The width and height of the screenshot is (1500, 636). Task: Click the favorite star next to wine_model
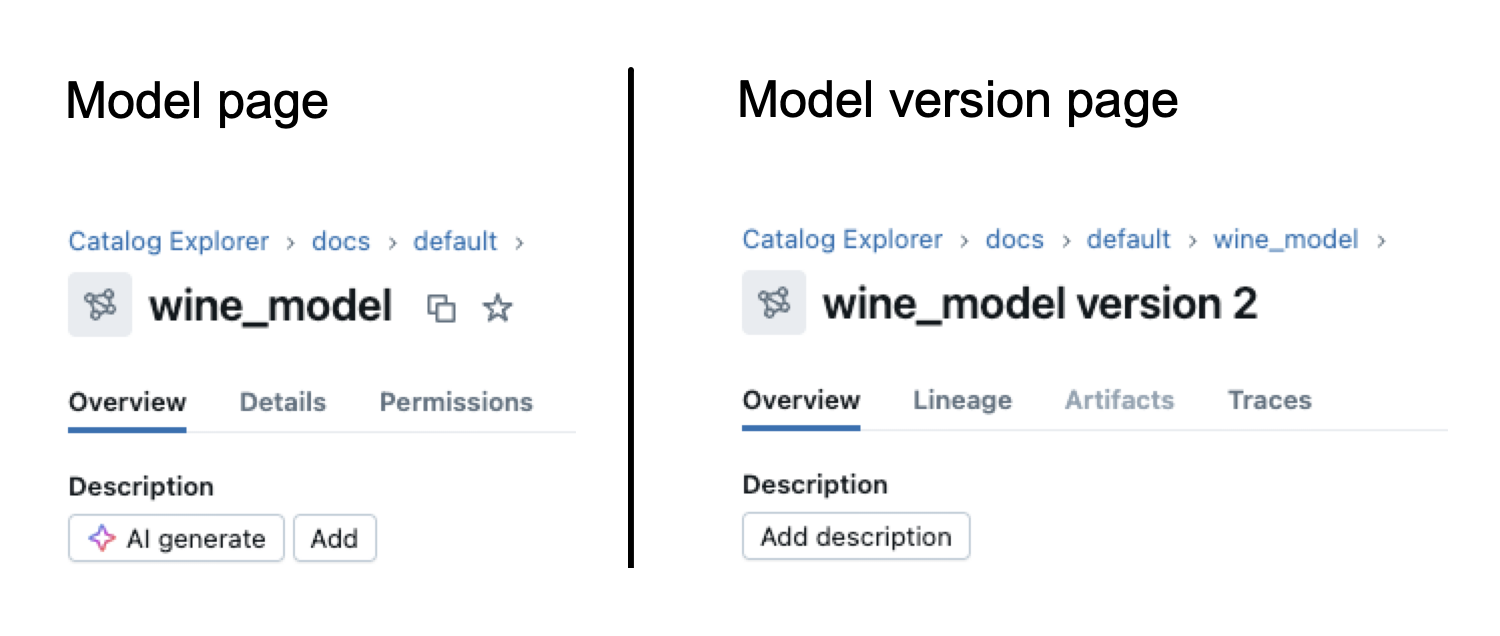pos(496,309)
